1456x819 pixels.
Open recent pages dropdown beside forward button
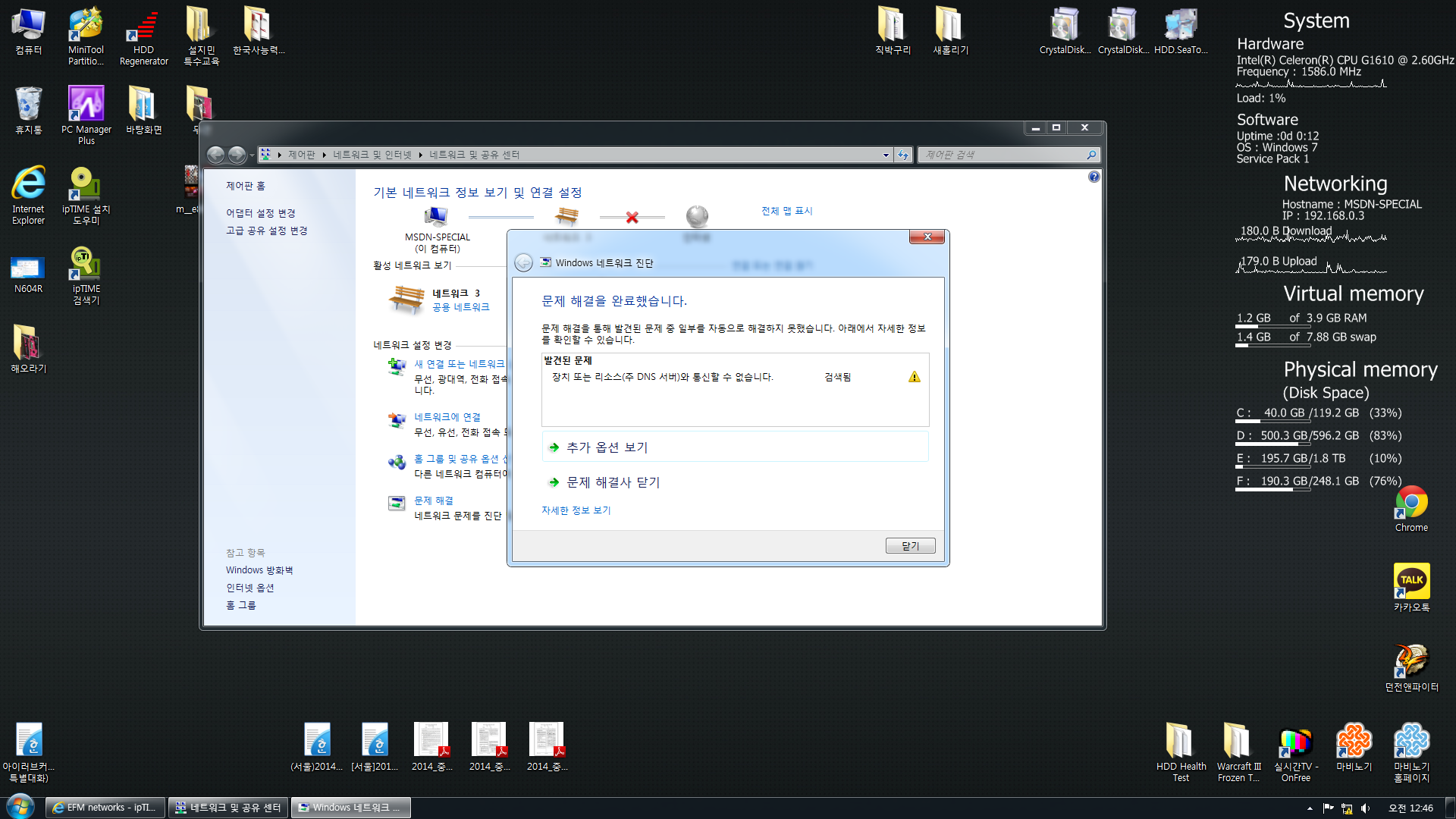(252, 155)
